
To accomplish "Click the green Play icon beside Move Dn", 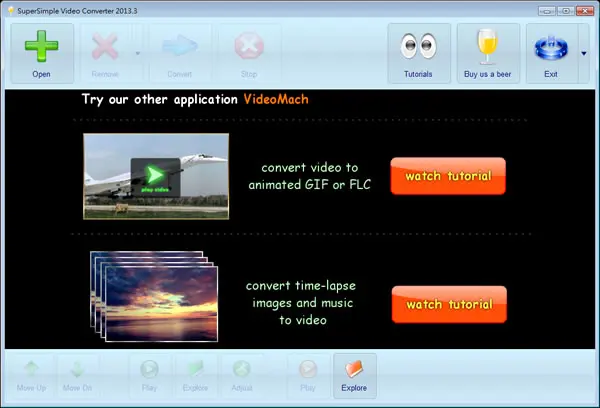I will point(149,376).
